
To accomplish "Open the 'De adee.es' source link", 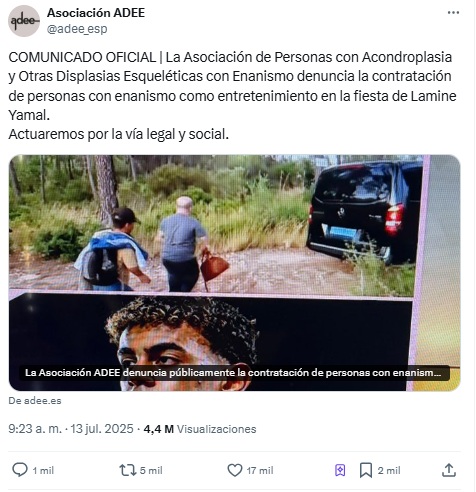I will 35,400.
